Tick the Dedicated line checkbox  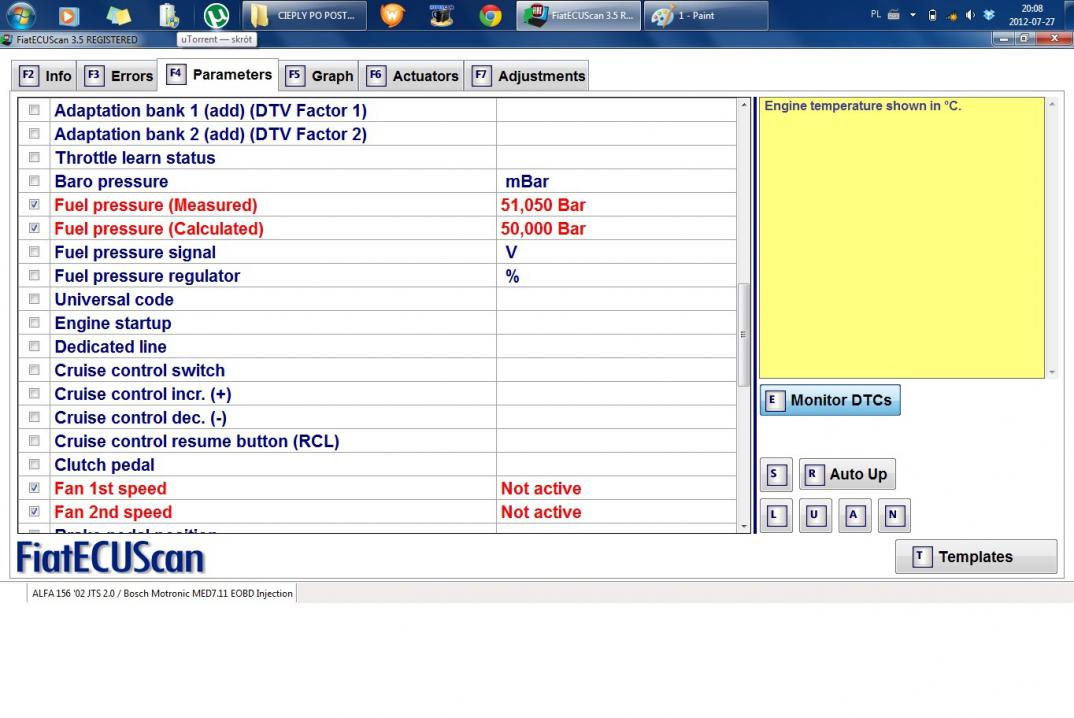tap(34, 346)
